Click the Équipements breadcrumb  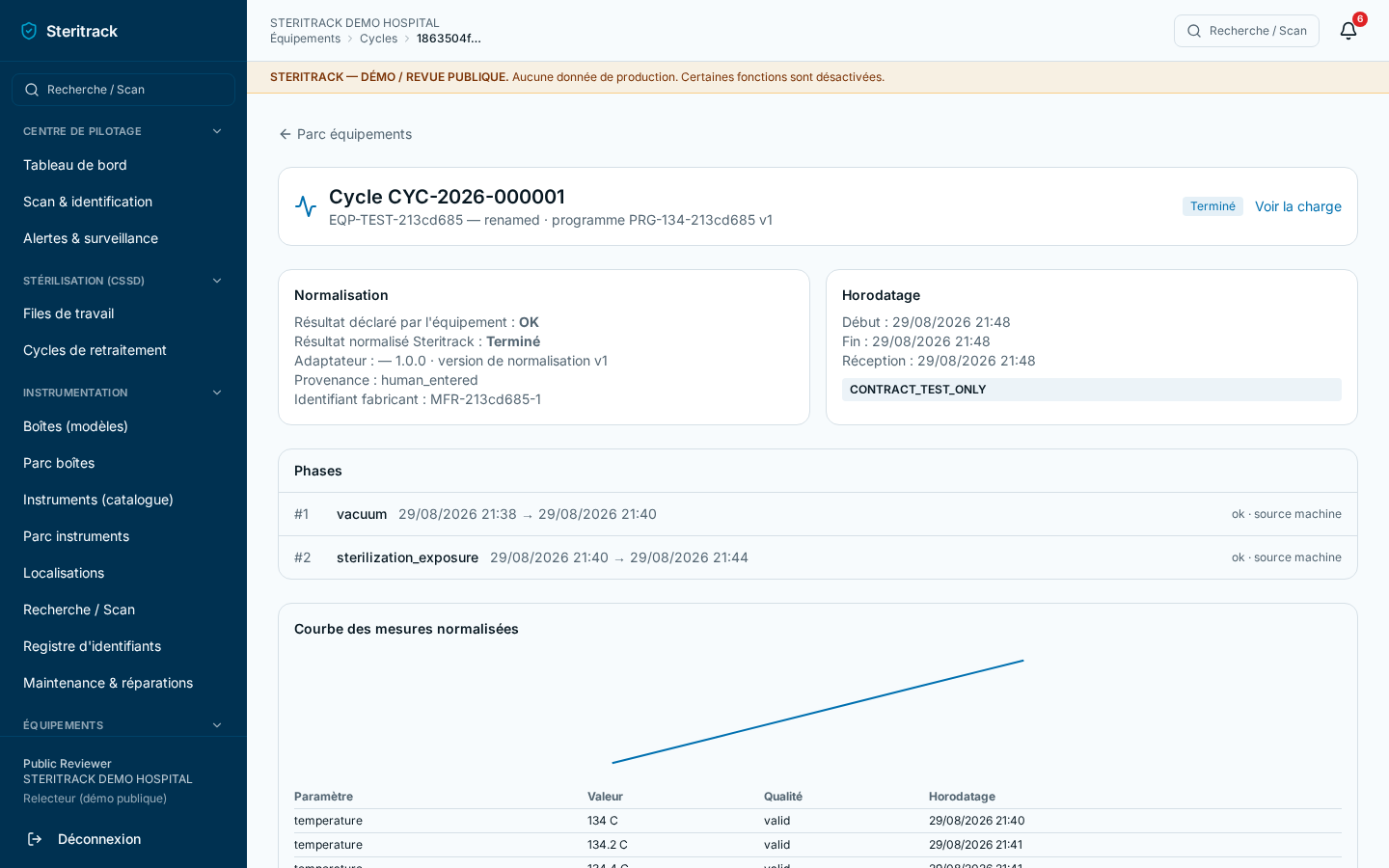[305, 39]
